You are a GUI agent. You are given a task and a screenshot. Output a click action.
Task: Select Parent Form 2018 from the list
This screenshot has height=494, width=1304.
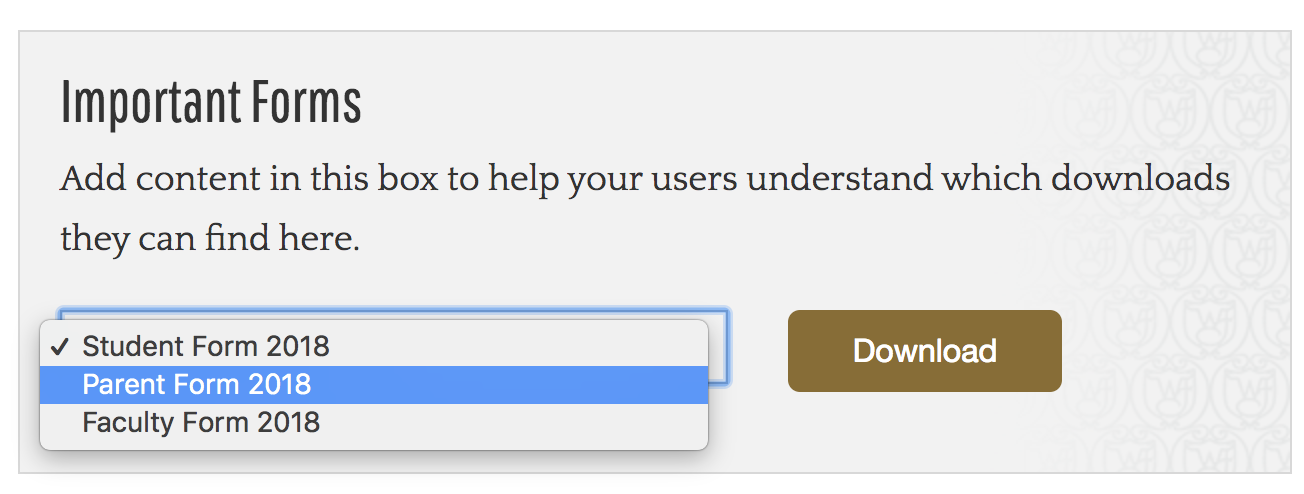coord(373,384)
